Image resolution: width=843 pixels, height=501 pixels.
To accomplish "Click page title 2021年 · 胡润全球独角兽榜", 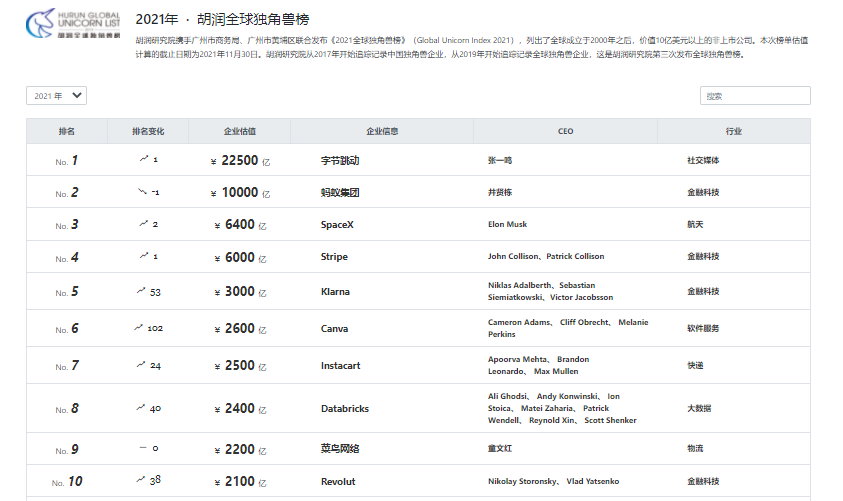I will click(222, 19).
